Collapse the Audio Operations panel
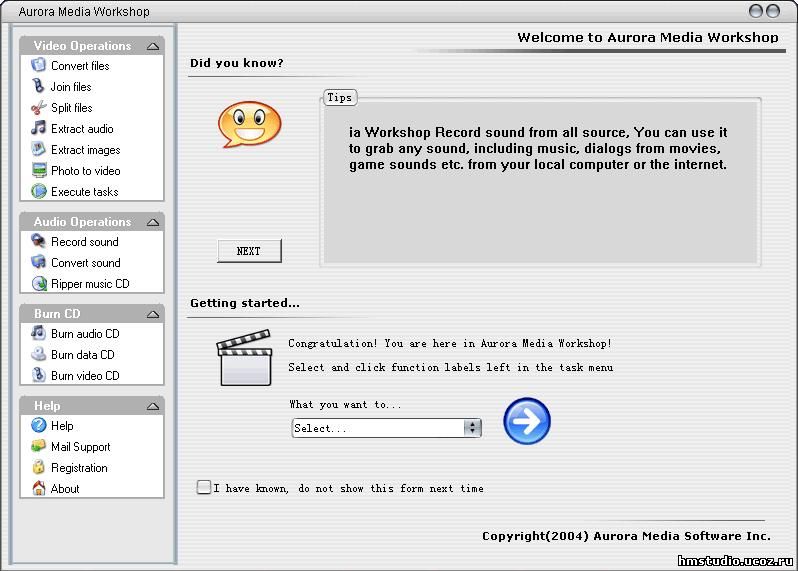 (x=153, y=222)
